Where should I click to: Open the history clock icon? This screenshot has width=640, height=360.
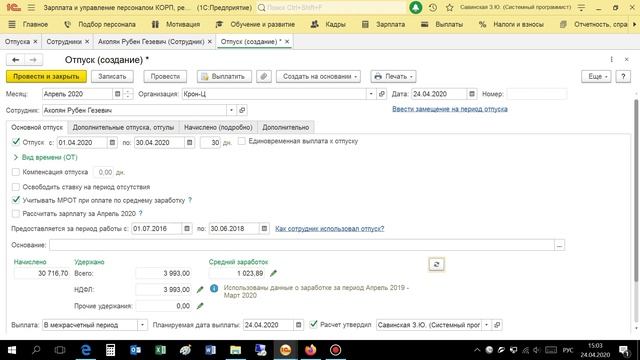coord(433,7)
